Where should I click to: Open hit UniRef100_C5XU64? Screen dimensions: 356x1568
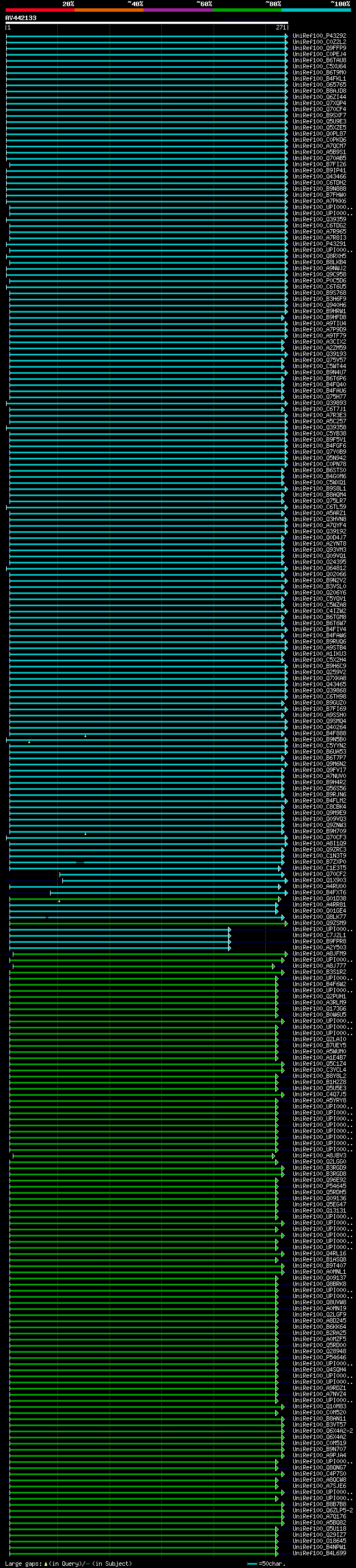click(319, 66)
